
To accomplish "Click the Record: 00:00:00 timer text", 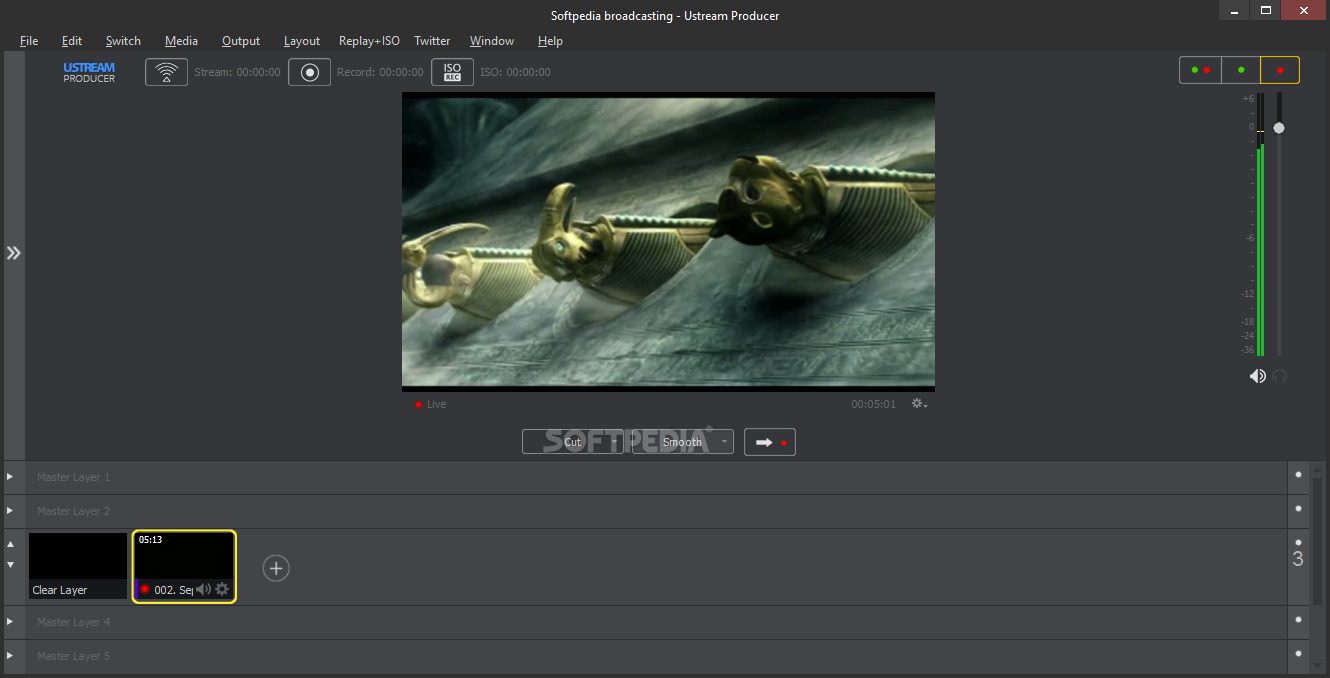I will (380, 72).
